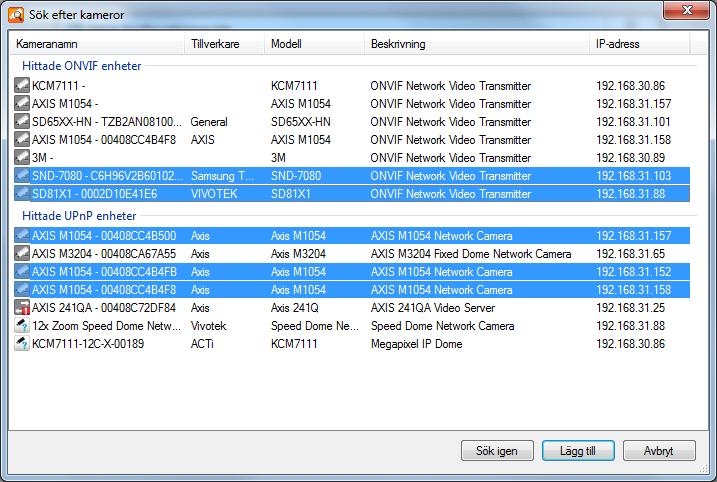Click the icon of the UPnP row with IP 192.168.31.158
717x482 pixels.
point(21,290)
